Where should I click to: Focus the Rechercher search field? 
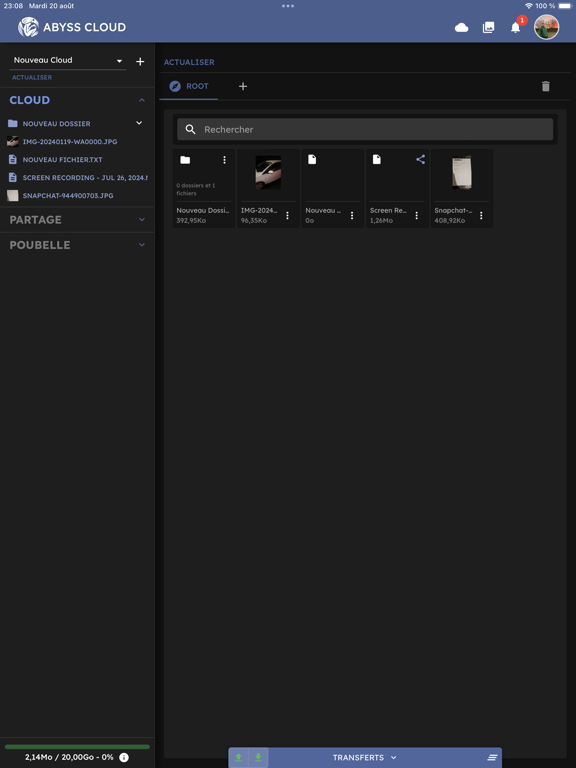[x=365, y=129]
